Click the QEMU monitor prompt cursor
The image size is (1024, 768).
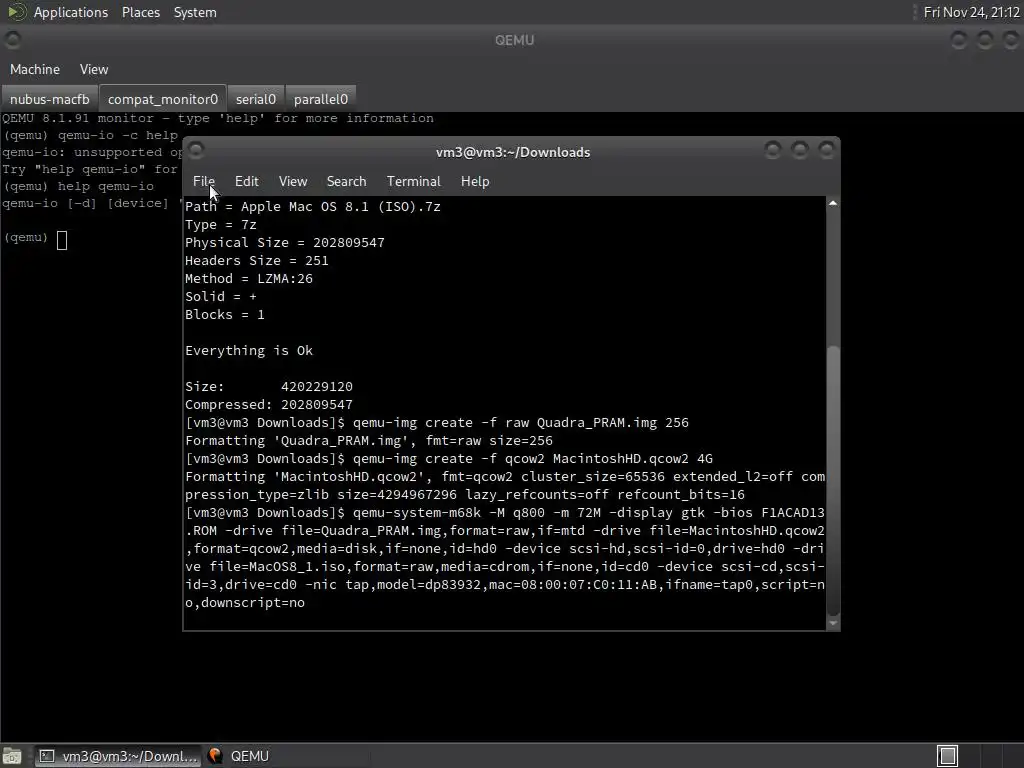coord(62,240)
